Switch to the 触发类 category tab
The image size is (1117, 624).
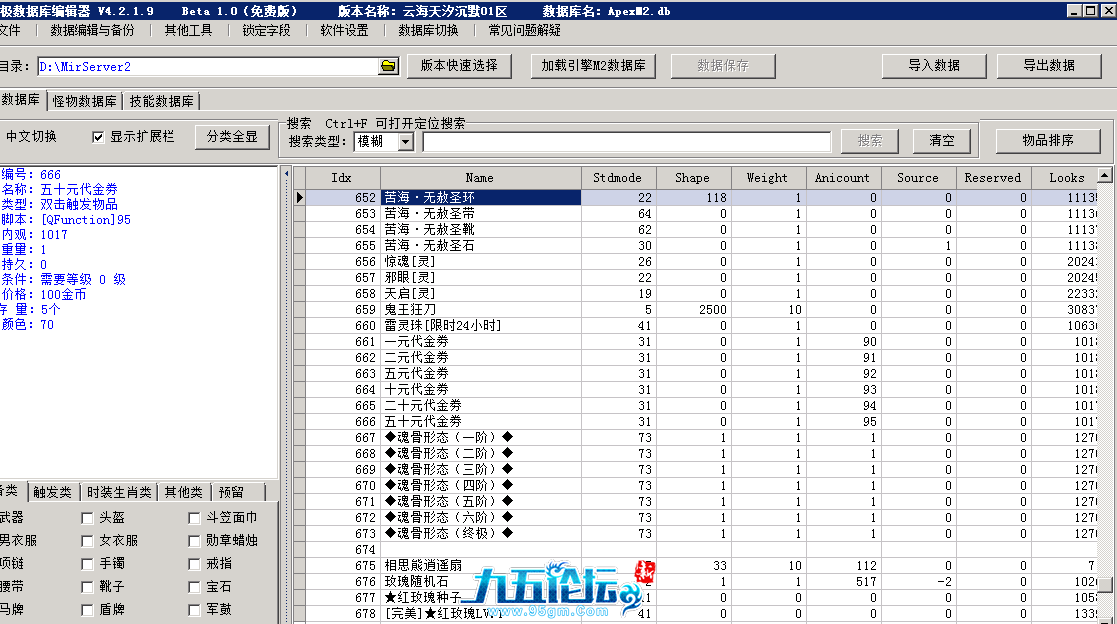coord(52,492)
